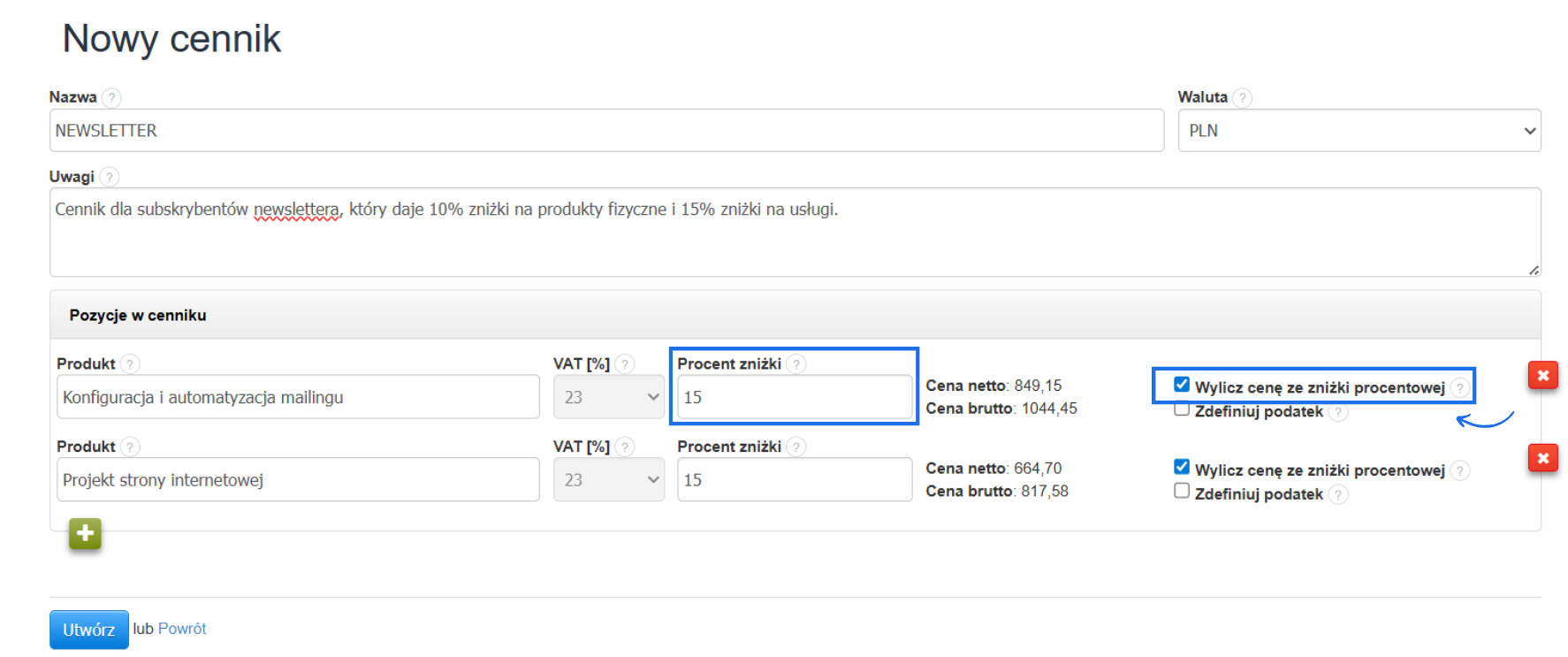The height and width of the screenshot is (657, 1568).
Task: Enable Zdefiniuj podatek for first product
Action: tap(1182, 409)
